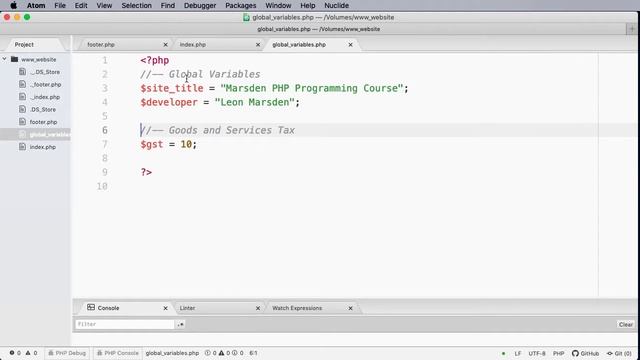Click the green status dot indicator

click(503, 353)
